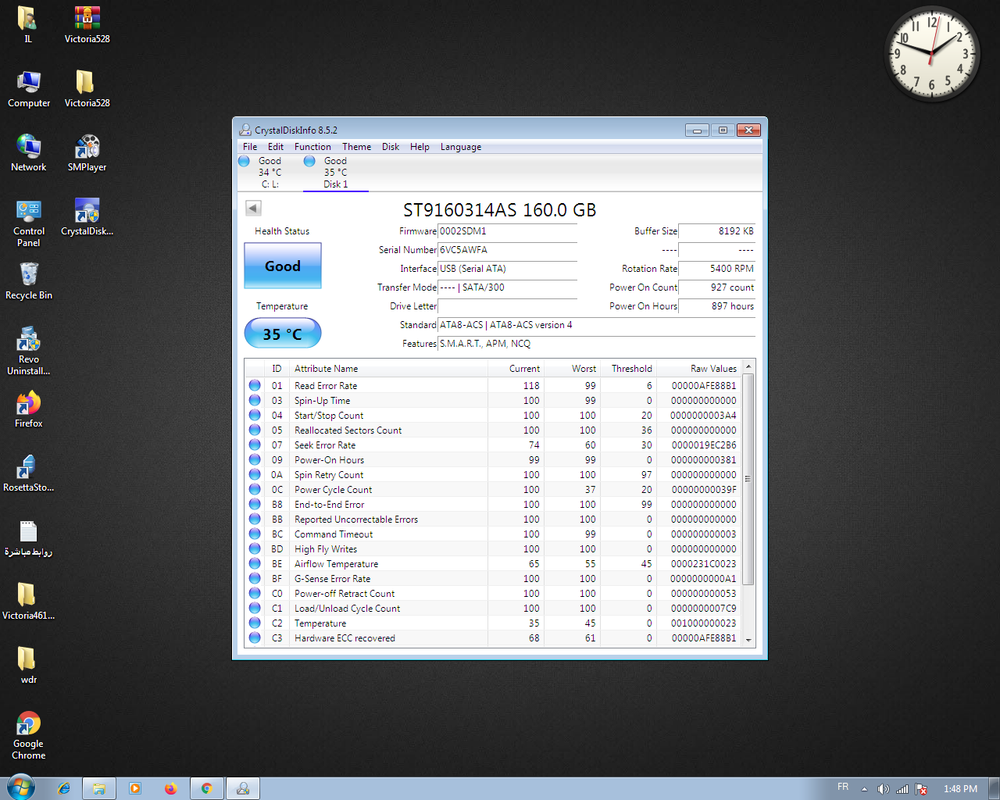Open the Firefox desktop shortcut
Viewport: 1000px width, 800px height.
[x=29, y=410]
